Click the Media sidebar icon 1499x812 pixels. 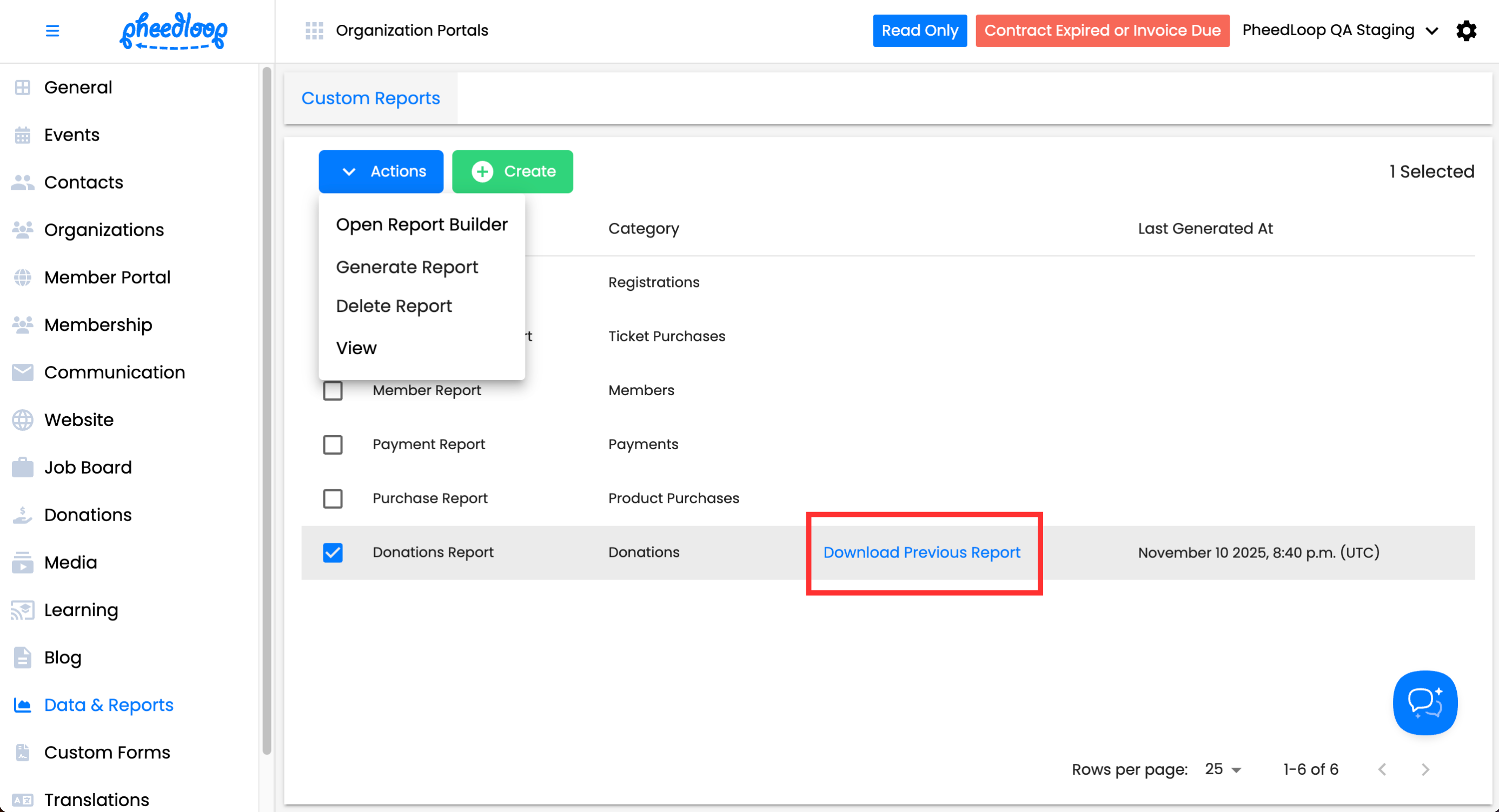[23, 562]
